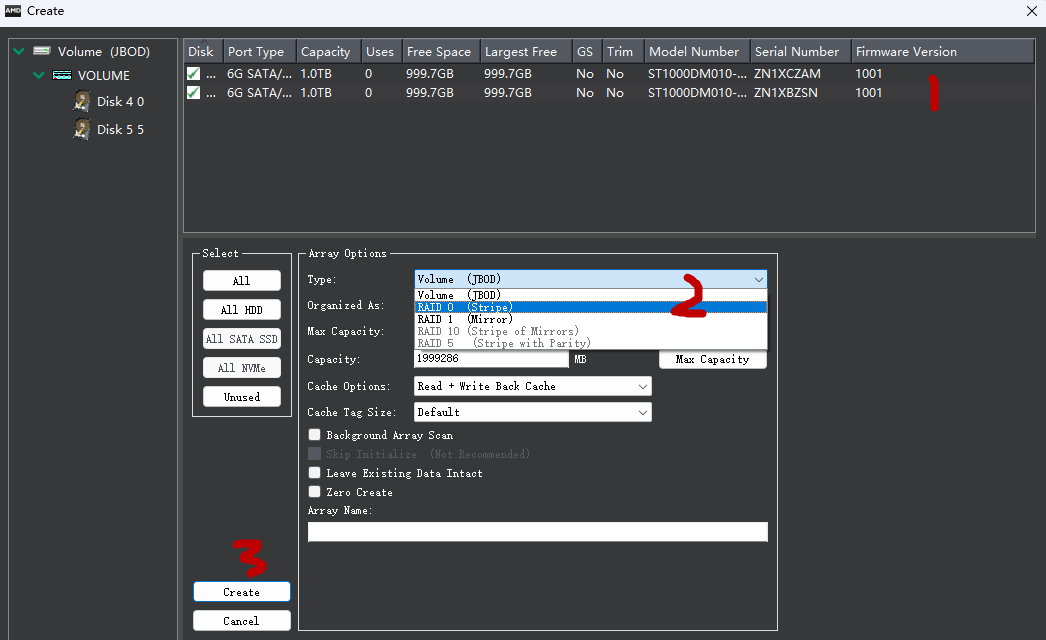Enable the Zero Create option
The image size is (1046, 640).
coord(314,492)
